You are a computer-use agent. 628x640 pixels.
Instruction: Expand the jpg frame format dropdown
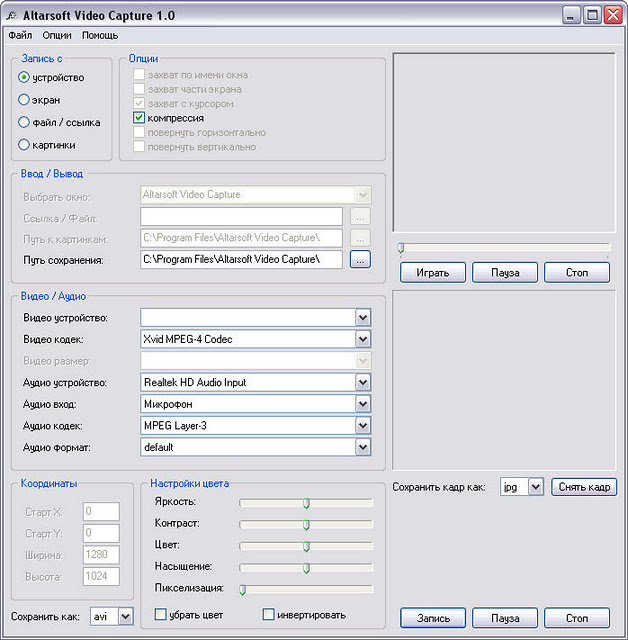click(535, 487)
